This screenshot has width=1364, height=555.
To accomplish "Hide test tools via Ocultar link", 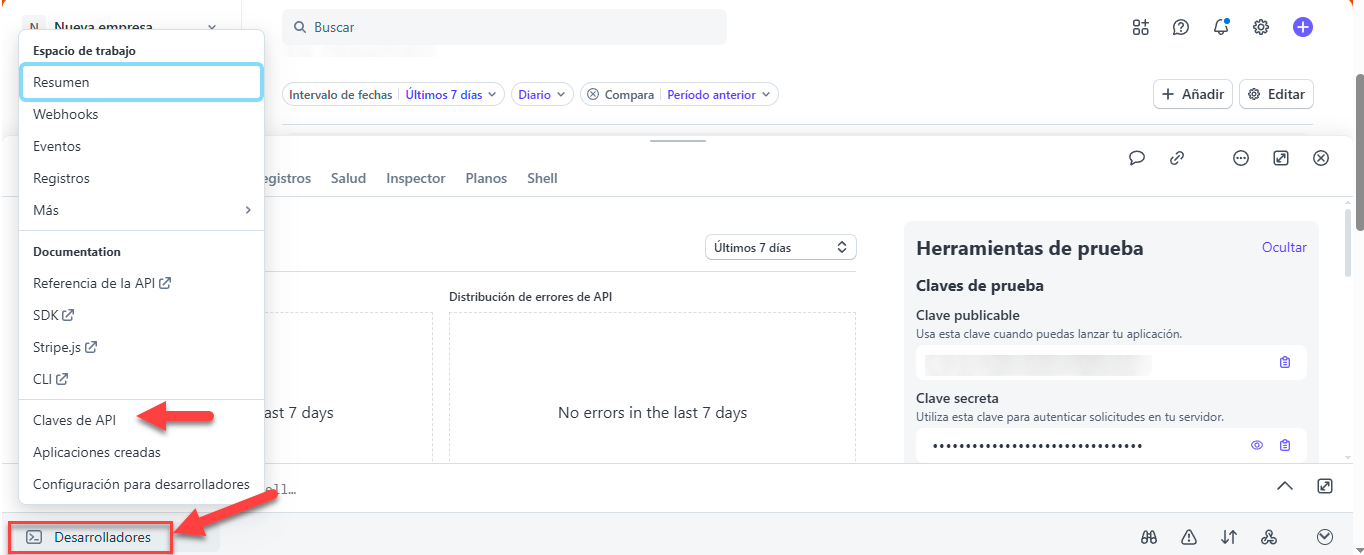I will pos(1284,247).
